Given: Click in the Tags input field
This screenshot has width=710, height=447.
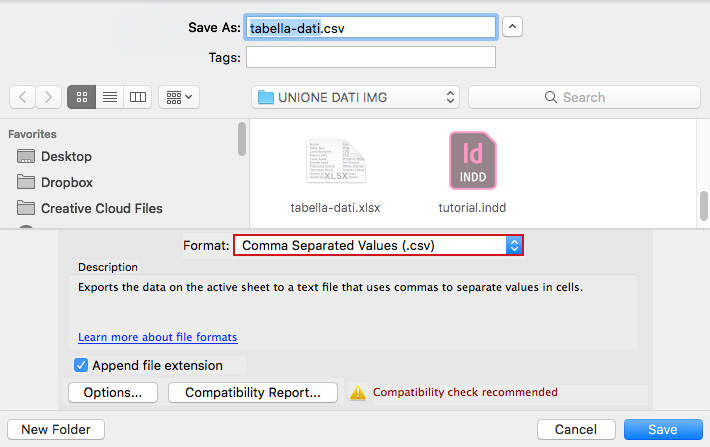Looking at the screenshot, I should [x=371, y=58].
